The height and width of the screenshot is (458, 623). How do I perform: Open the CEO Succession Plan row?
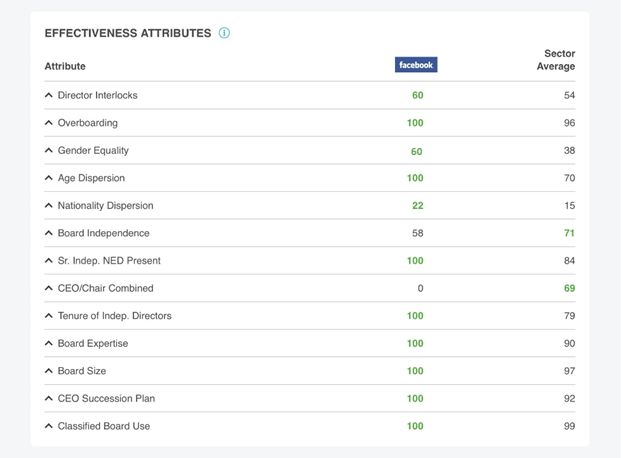(49, 399)
